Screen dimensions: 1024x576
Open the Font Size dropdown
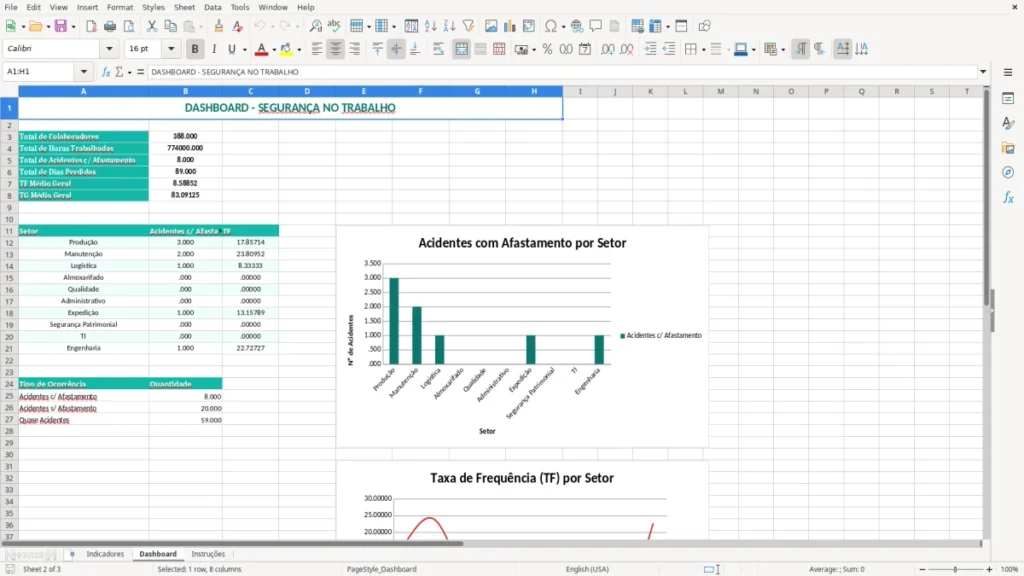click(x=171, y=48)
